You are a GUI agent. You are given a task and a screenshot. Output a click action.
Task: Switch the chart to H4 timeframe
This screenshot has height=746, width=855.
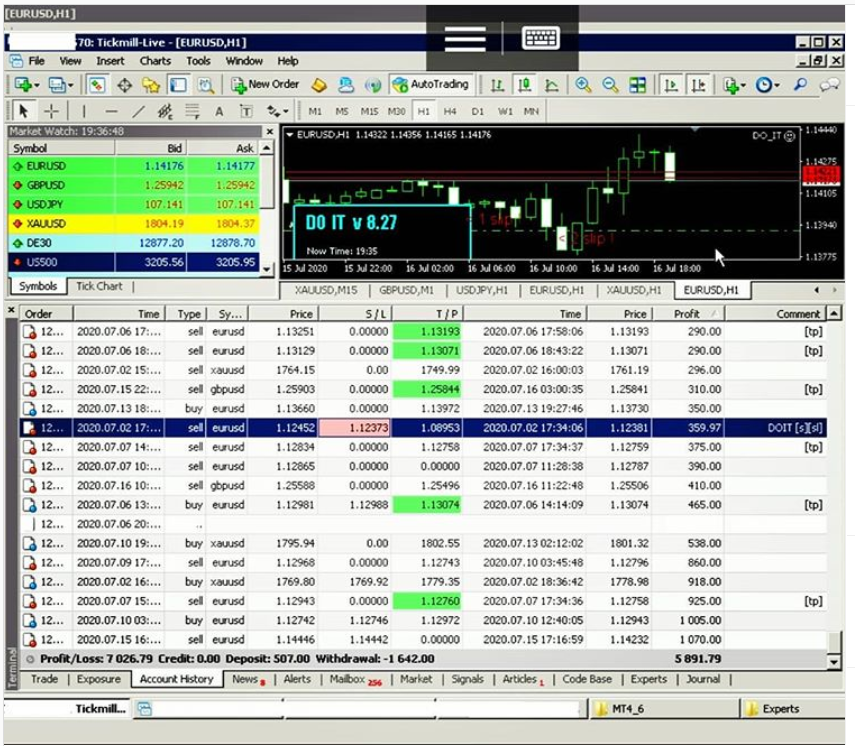tap(450, 111)
